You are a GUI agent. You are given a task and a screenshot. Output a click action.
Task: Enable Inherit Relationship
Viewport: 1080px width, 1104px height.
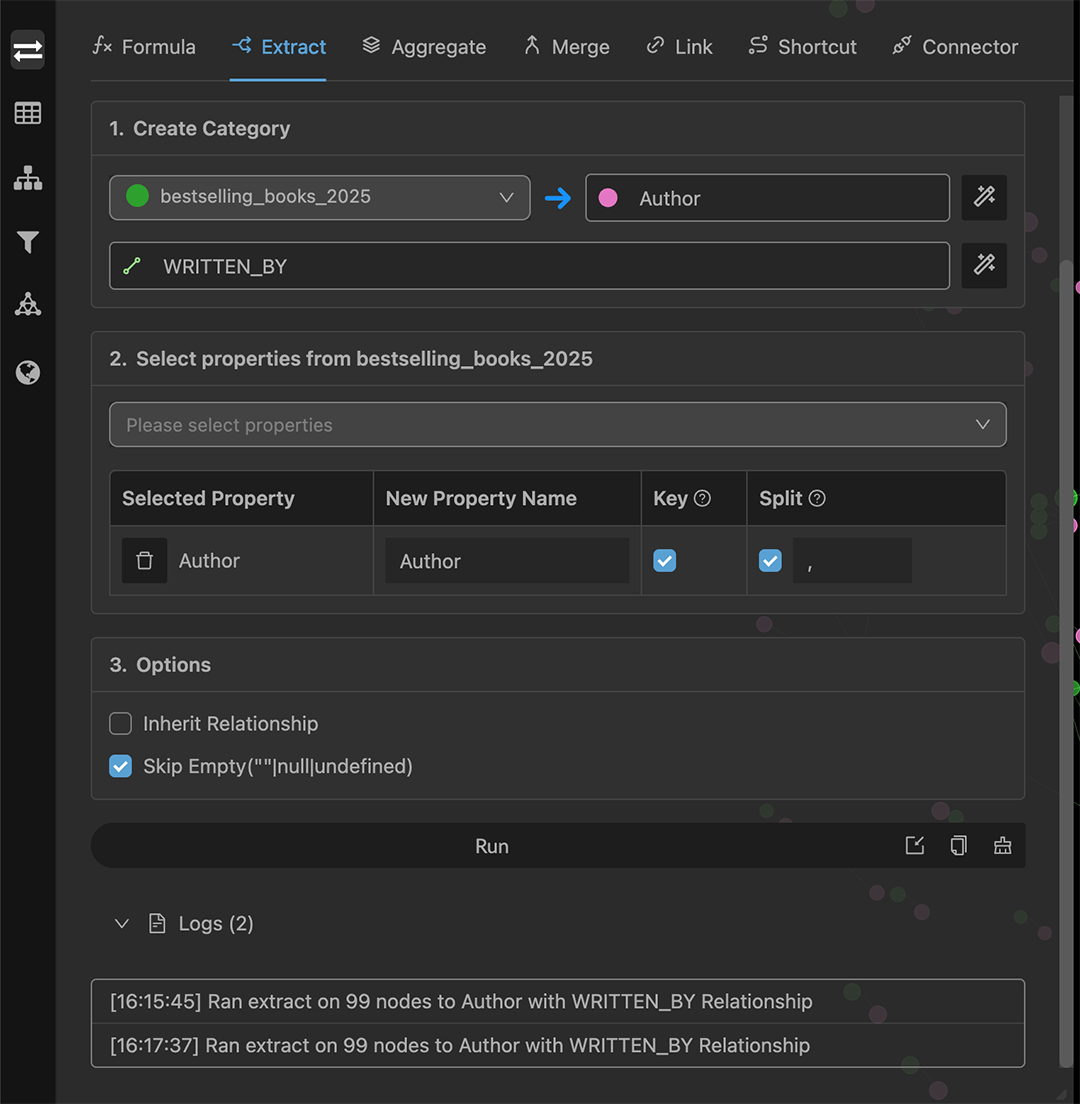click(x=120, y=723)
